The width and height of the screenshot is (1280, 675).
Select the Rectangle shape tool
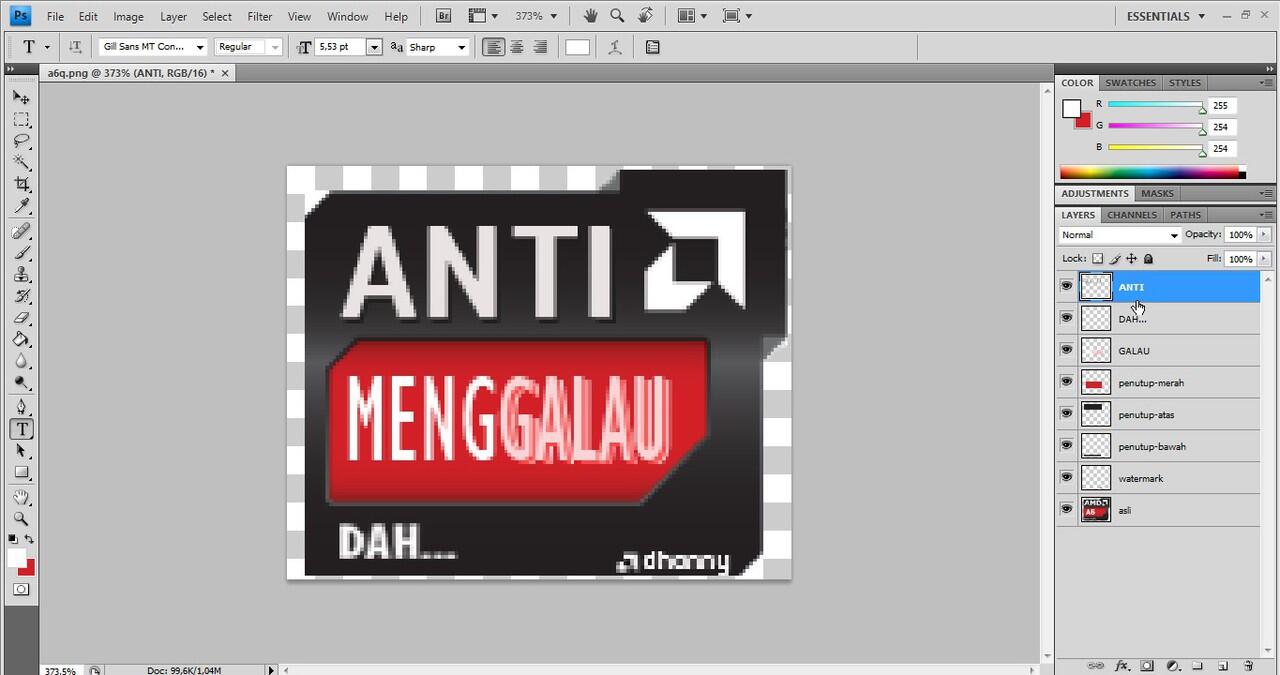click(x=21, y=473)
